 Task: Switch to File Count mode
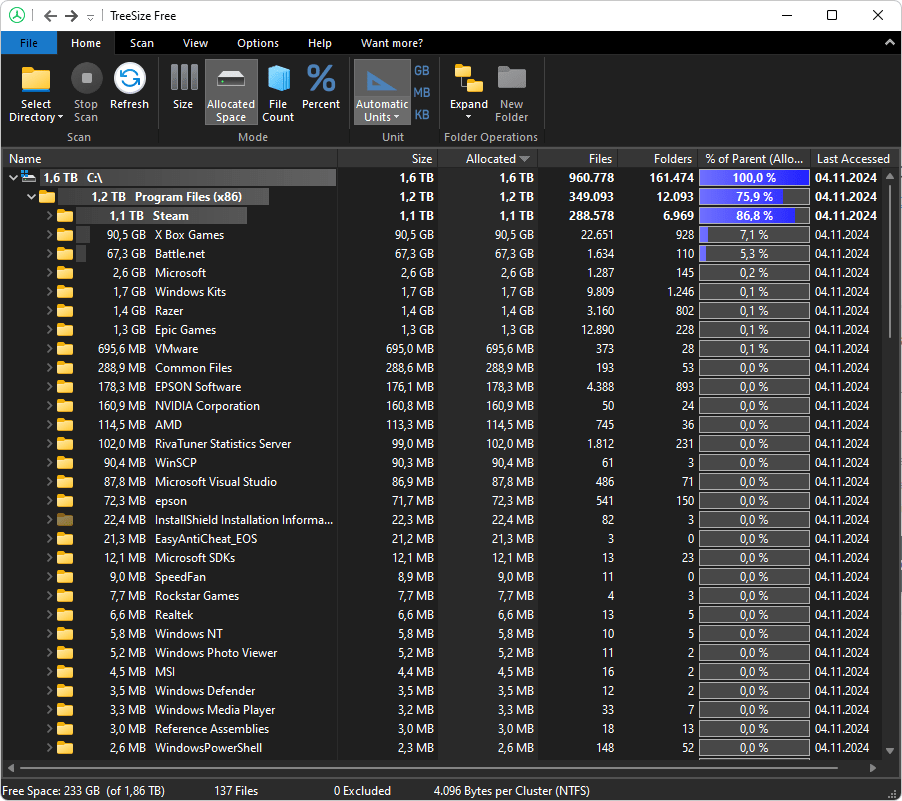[278, 81]
